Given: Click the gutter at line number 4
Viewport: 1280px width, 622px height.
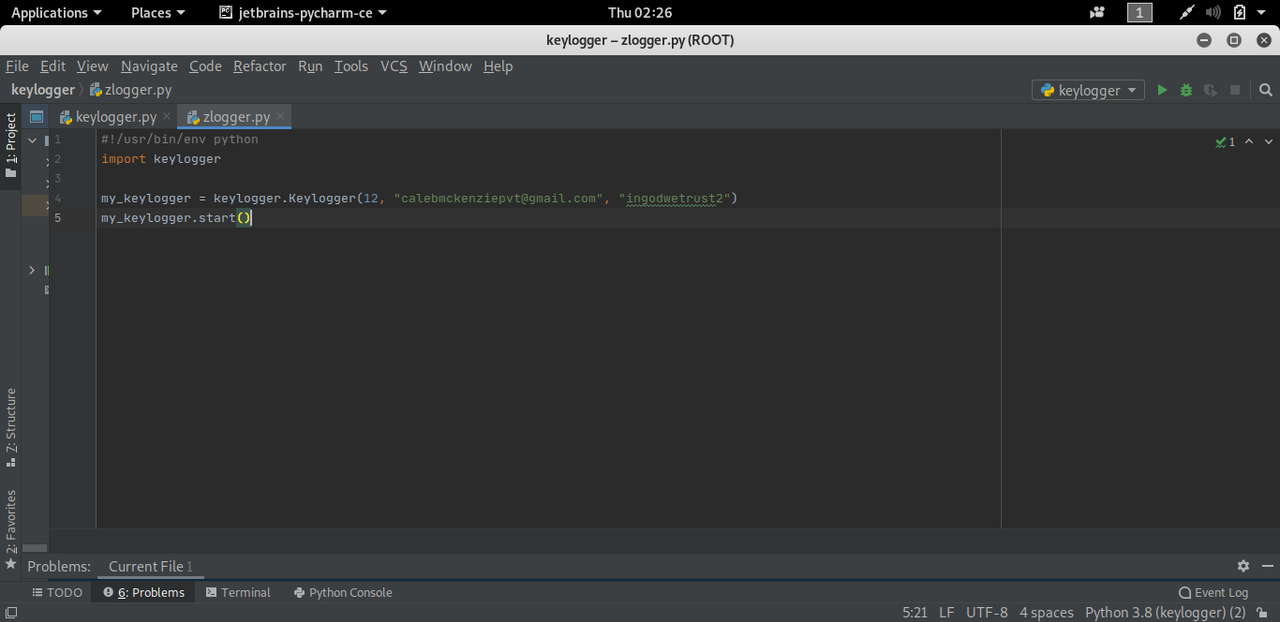Looking at the screenshot, I should click(58, 198).
